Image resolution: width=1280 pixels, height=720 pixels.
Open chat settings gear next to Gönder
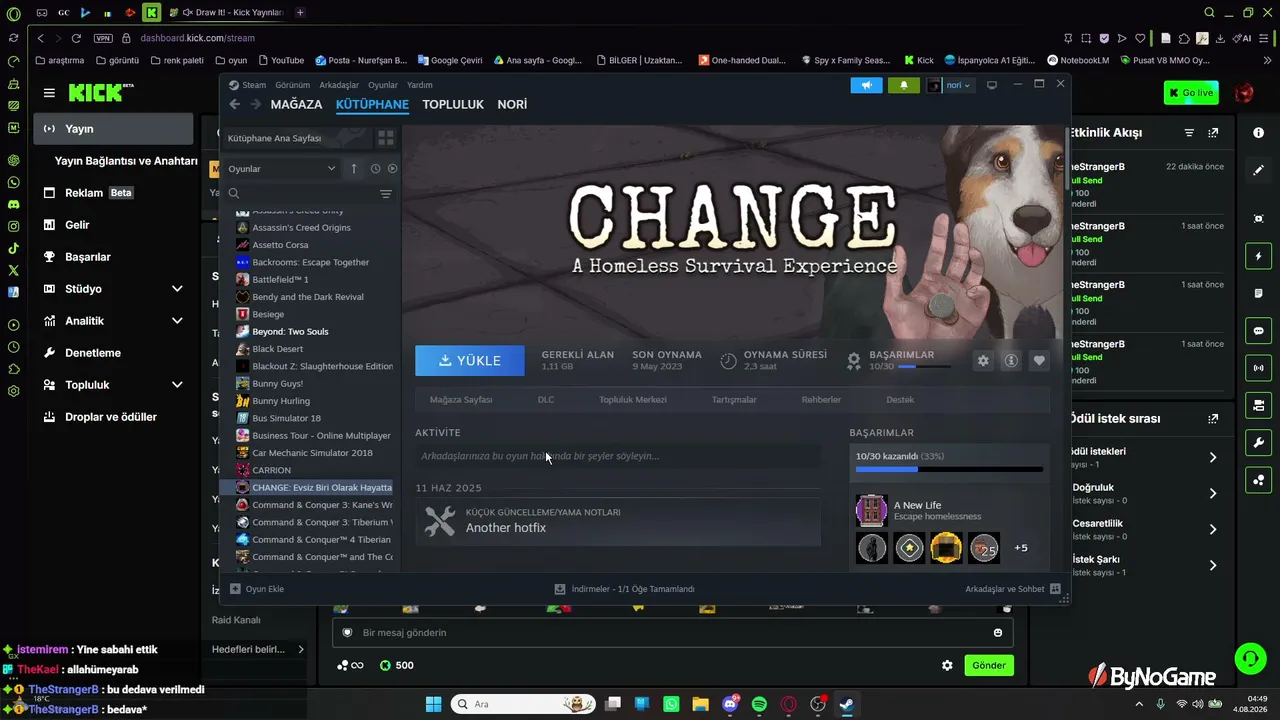point(947,665)
